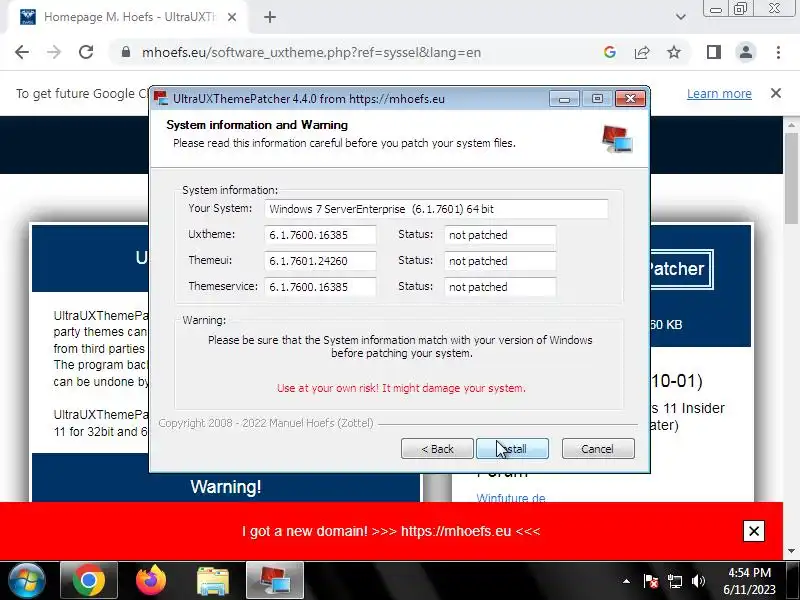Show hidden tray icons arrow

tap(626, 581)
